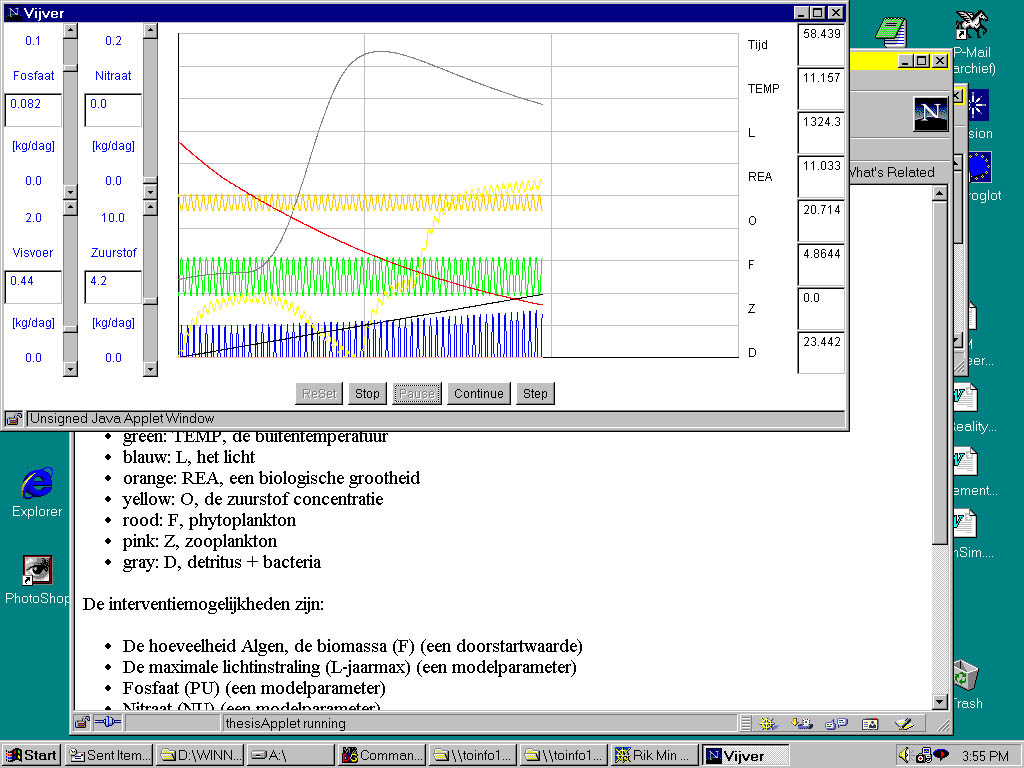Click the Step button in Vijver applet

(x=535, y=394)
